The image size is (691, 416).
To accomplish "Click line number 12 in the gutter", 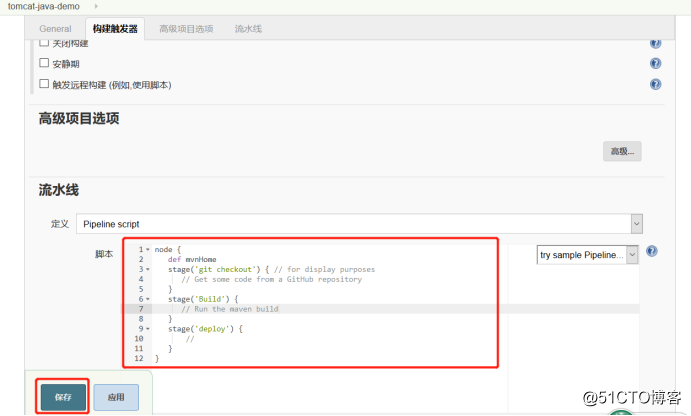I will pyautogui.click(x=139, y=358).
